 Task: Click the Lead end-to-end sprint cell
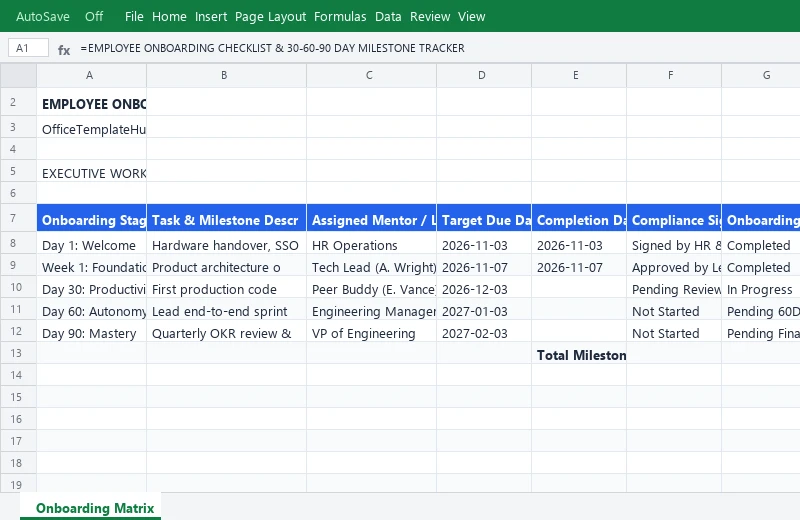click(x=227, y=311)
